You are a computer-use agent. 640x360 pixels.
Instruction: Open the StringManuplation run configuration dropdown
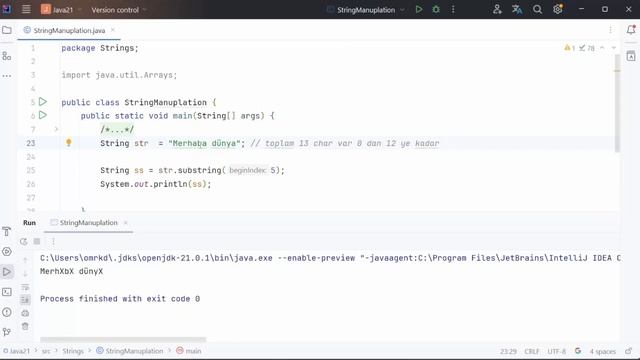pos(366,10)
